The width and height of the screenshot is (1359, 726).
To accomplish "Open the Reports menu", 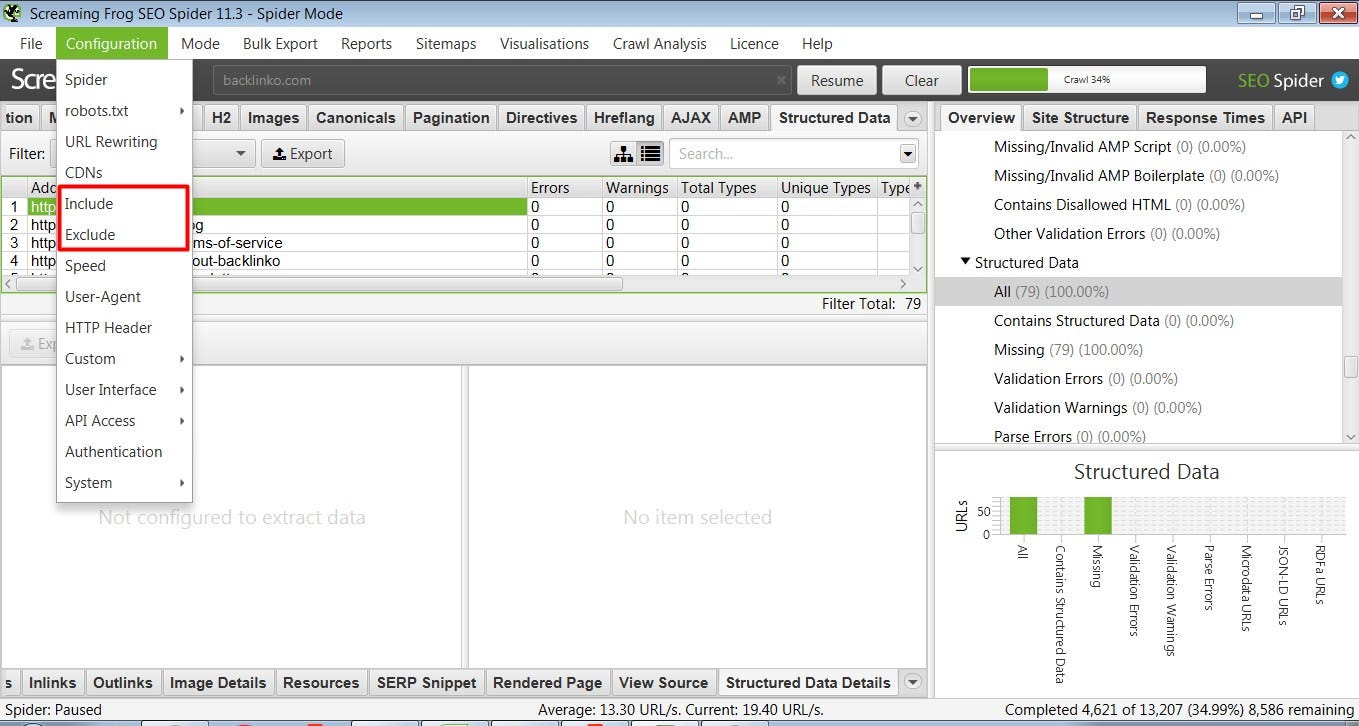I will 366,44.
